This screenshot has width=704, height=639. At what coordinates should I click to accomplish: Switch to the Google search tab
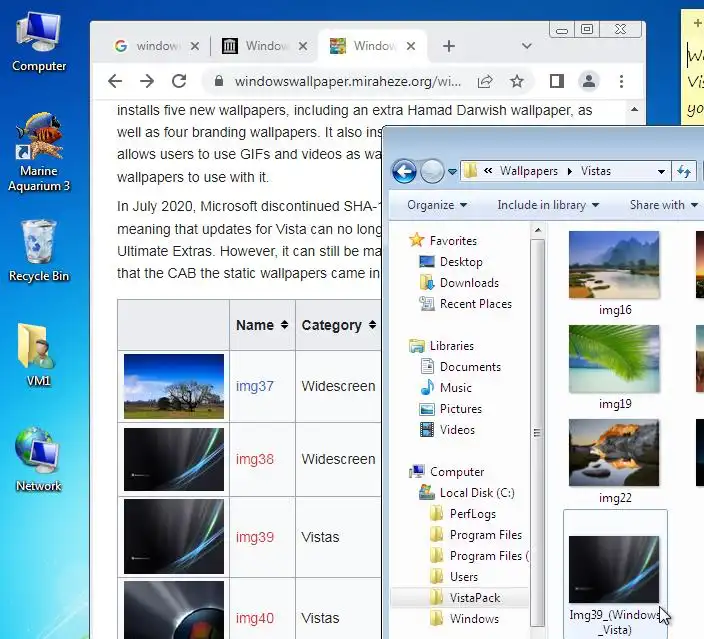point(148,46)
